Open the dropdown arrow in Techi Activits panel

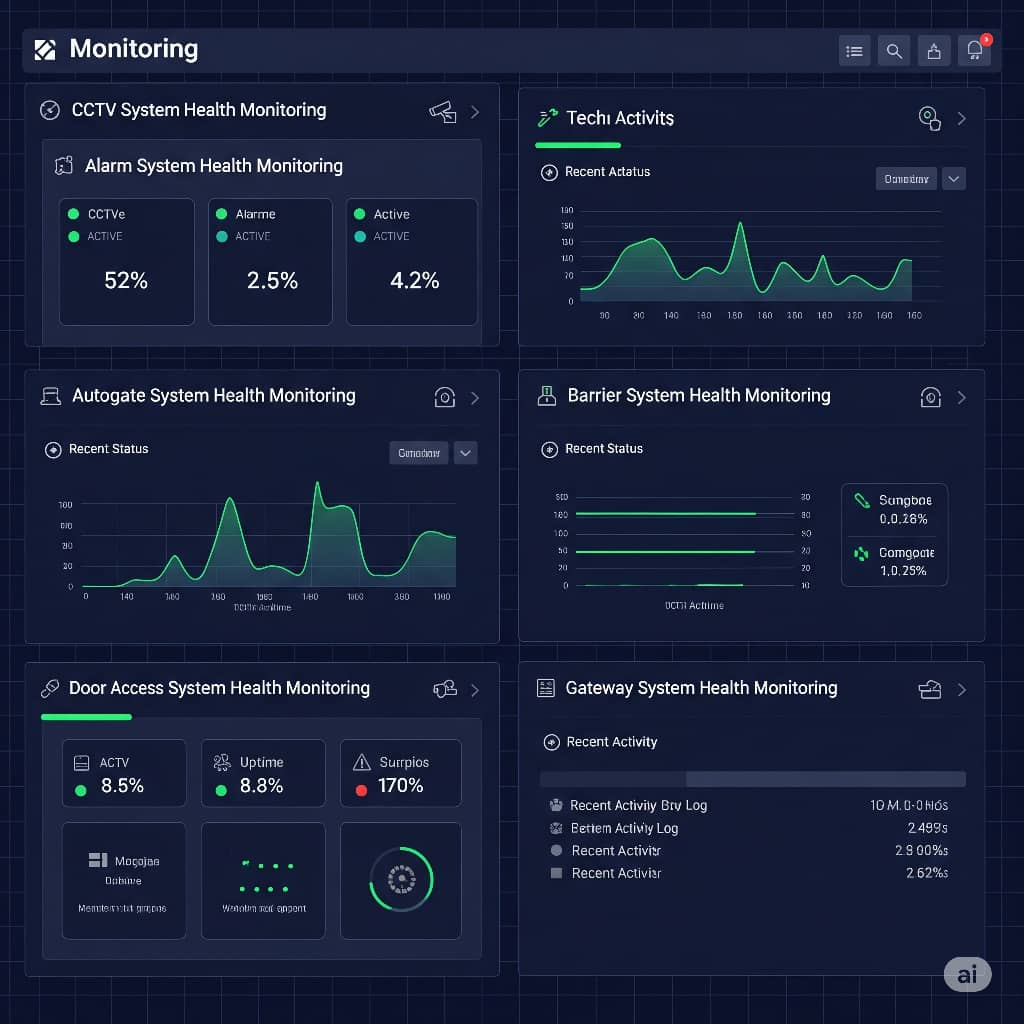[x=954, y=179]
